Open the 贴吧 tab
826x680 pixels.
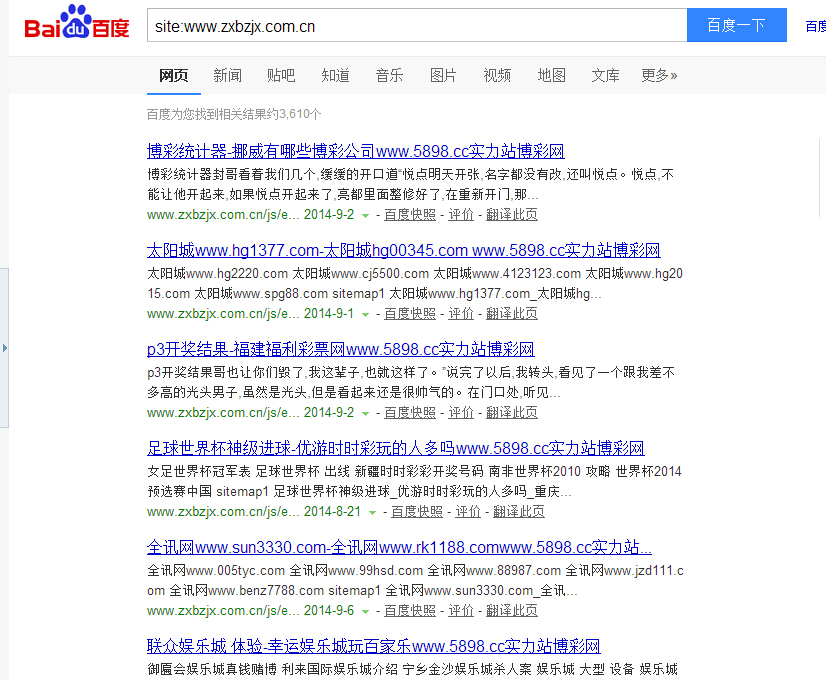[x=281, y=76]
